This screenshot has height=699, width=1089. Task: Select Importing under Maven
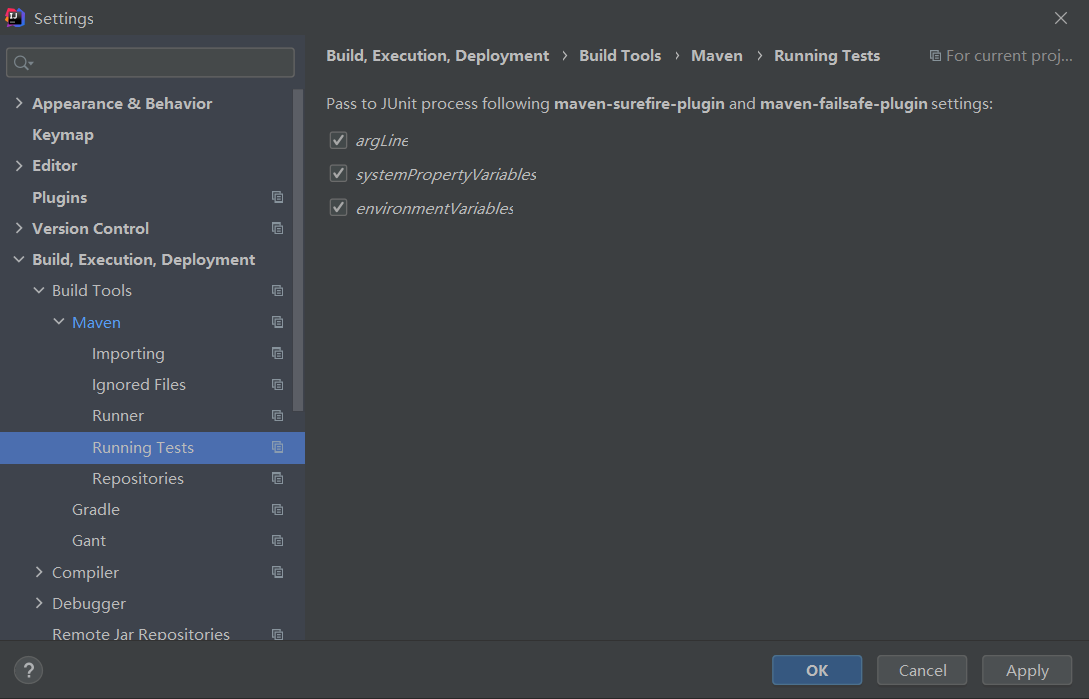(128, 354)
